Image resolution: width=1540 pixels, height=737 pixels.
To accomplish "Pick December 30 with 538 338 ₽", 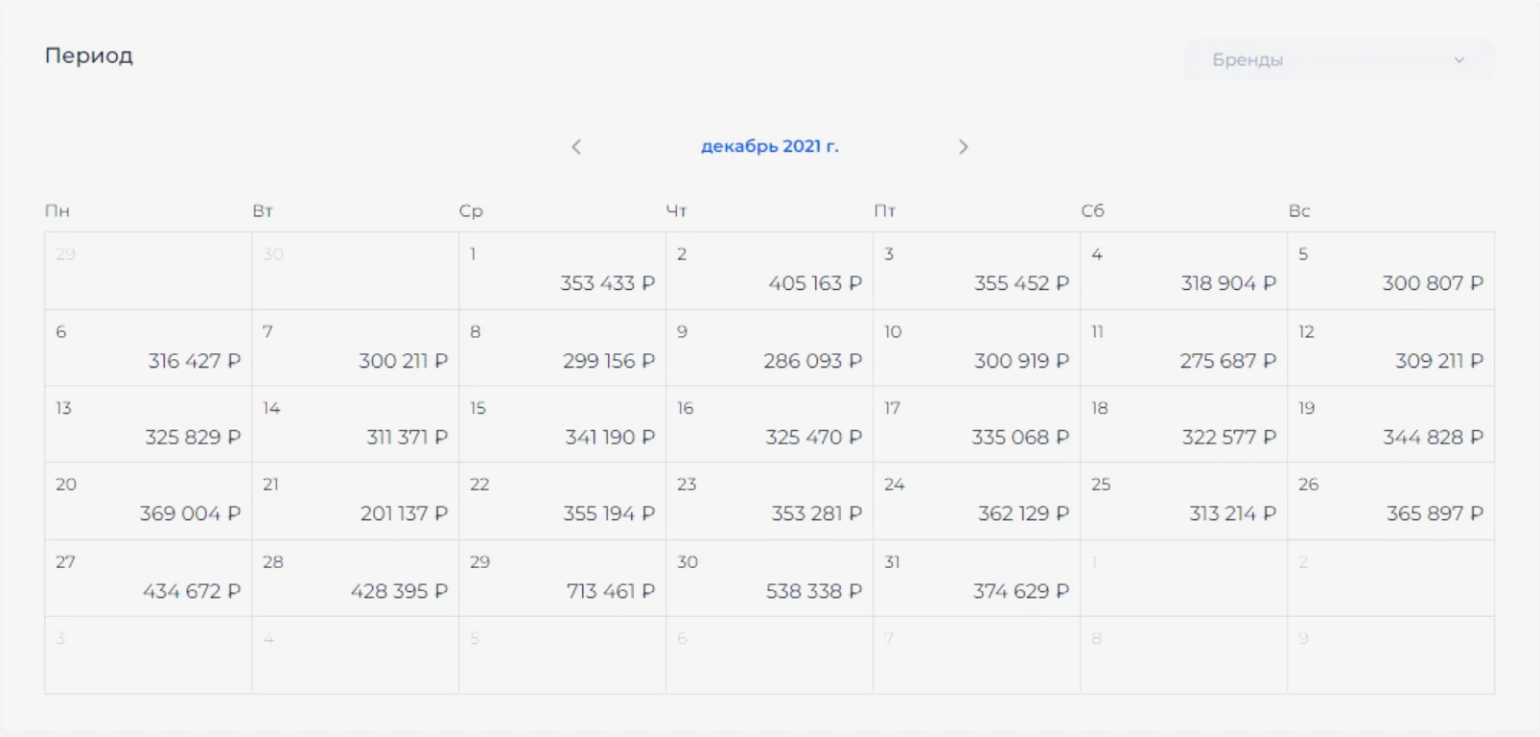I will pyautogui.click(x=770, y=578).
